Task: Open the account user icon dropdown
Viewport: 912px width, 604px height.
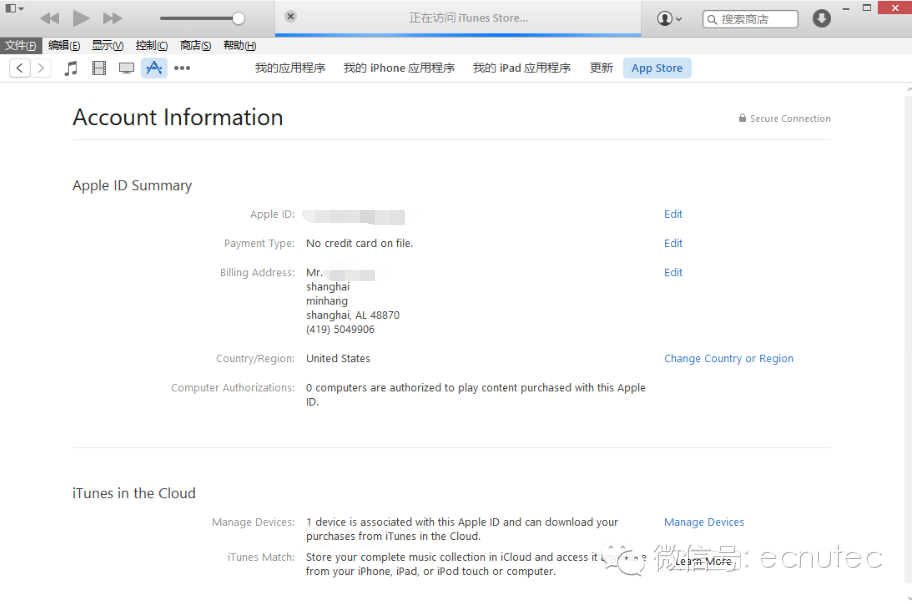Action: point(669,19)
